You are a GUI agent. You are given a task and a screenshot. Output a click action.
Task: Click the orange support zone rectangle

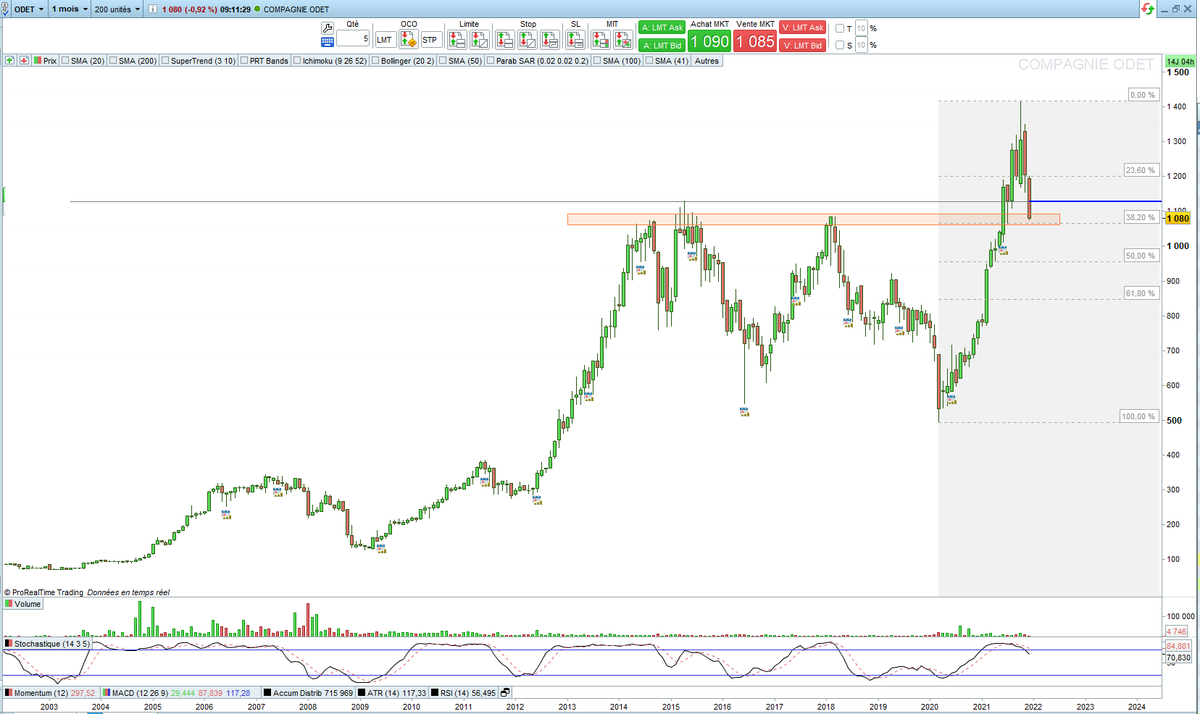(x=813, y=219)
